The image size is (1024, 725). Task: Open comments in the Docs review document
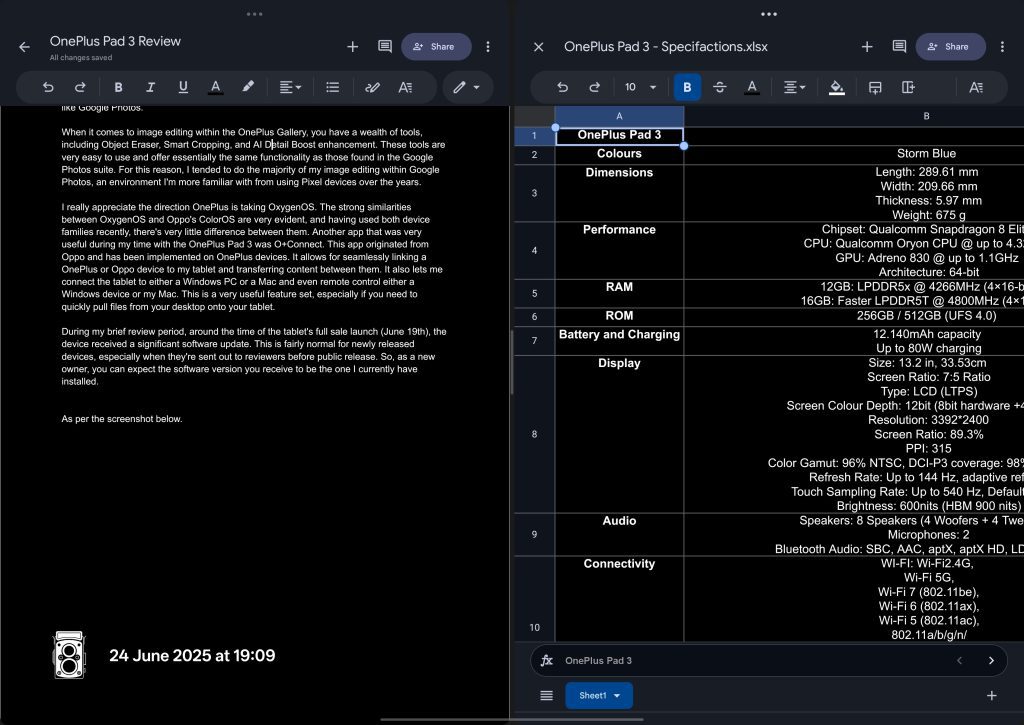pos(384,46)
